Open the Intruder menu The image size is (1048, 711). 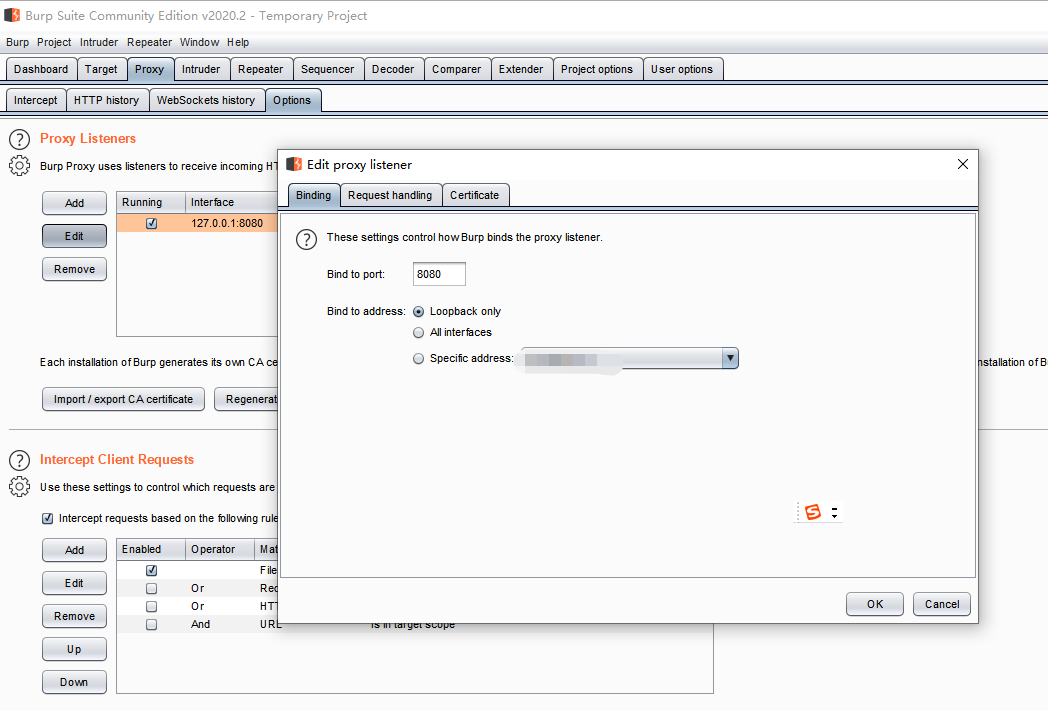(99, 42)
